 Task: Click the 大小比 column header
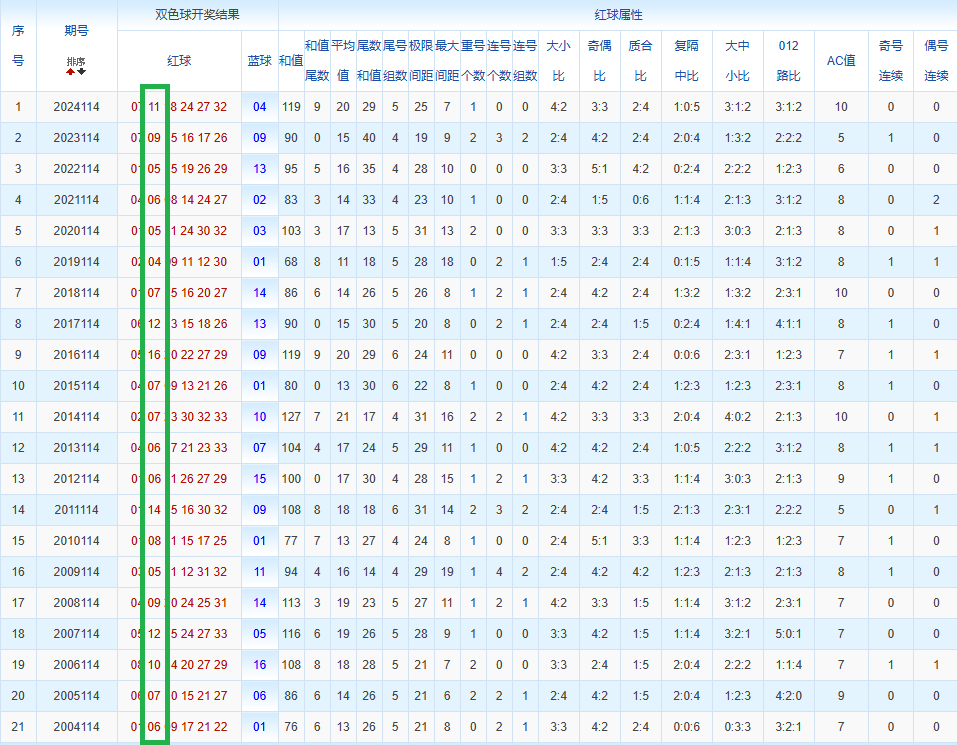point(558,61)
